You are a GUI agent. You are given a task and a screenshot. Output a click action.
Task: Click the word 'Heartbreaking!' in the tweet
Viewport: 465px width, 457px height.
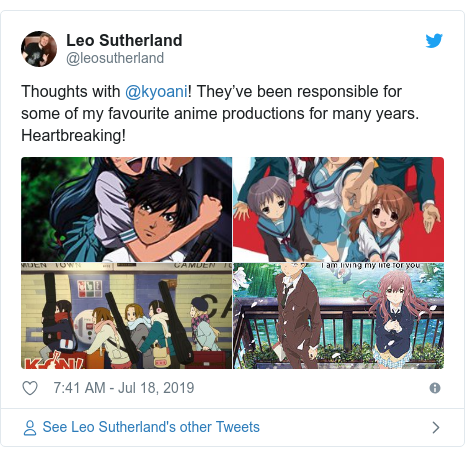pyautogui.click(x=73, y=136)
